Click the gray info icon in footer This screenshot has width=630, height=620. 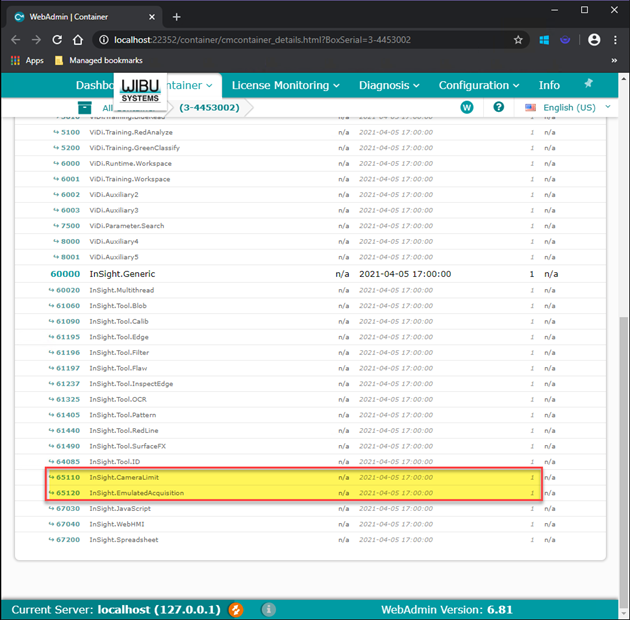269,609
